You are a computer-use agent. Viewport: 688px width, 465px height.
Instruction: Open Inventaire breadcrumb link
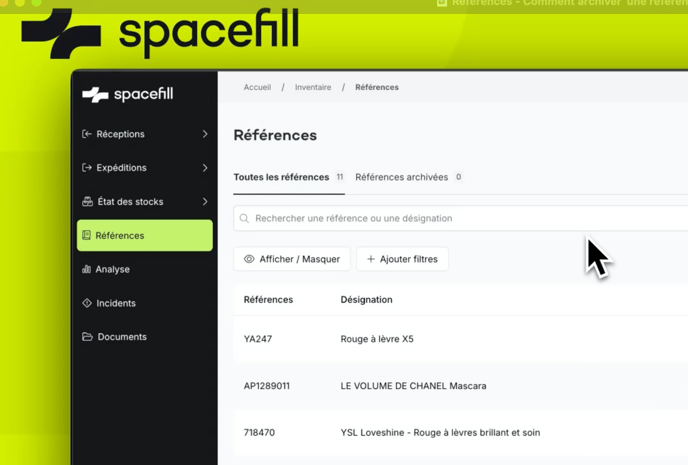click(x=313, y=87)
